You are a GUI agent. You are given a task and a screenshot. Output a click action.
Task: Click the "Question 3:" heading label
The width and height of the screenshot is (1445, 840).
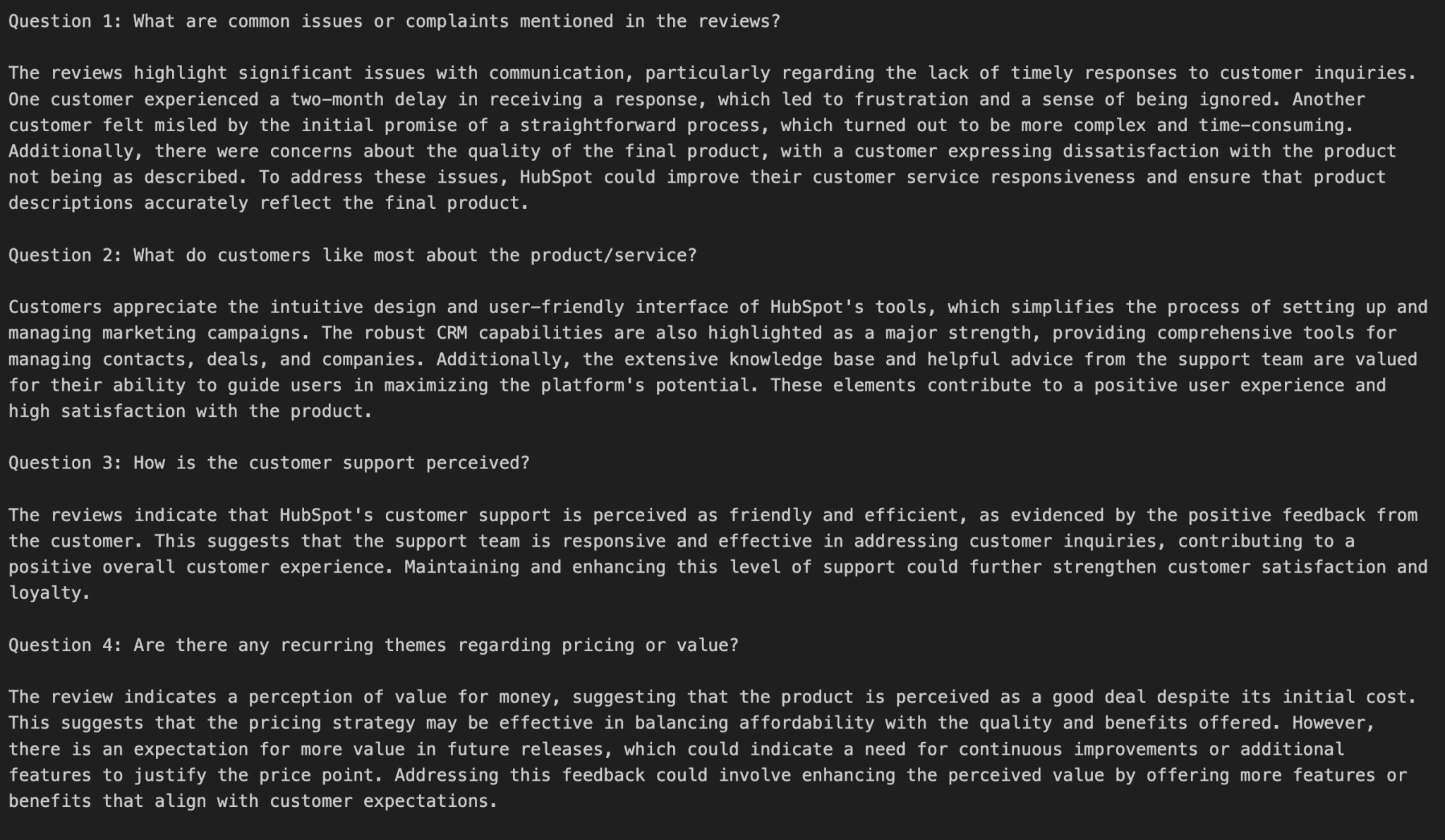pos(66,463)
